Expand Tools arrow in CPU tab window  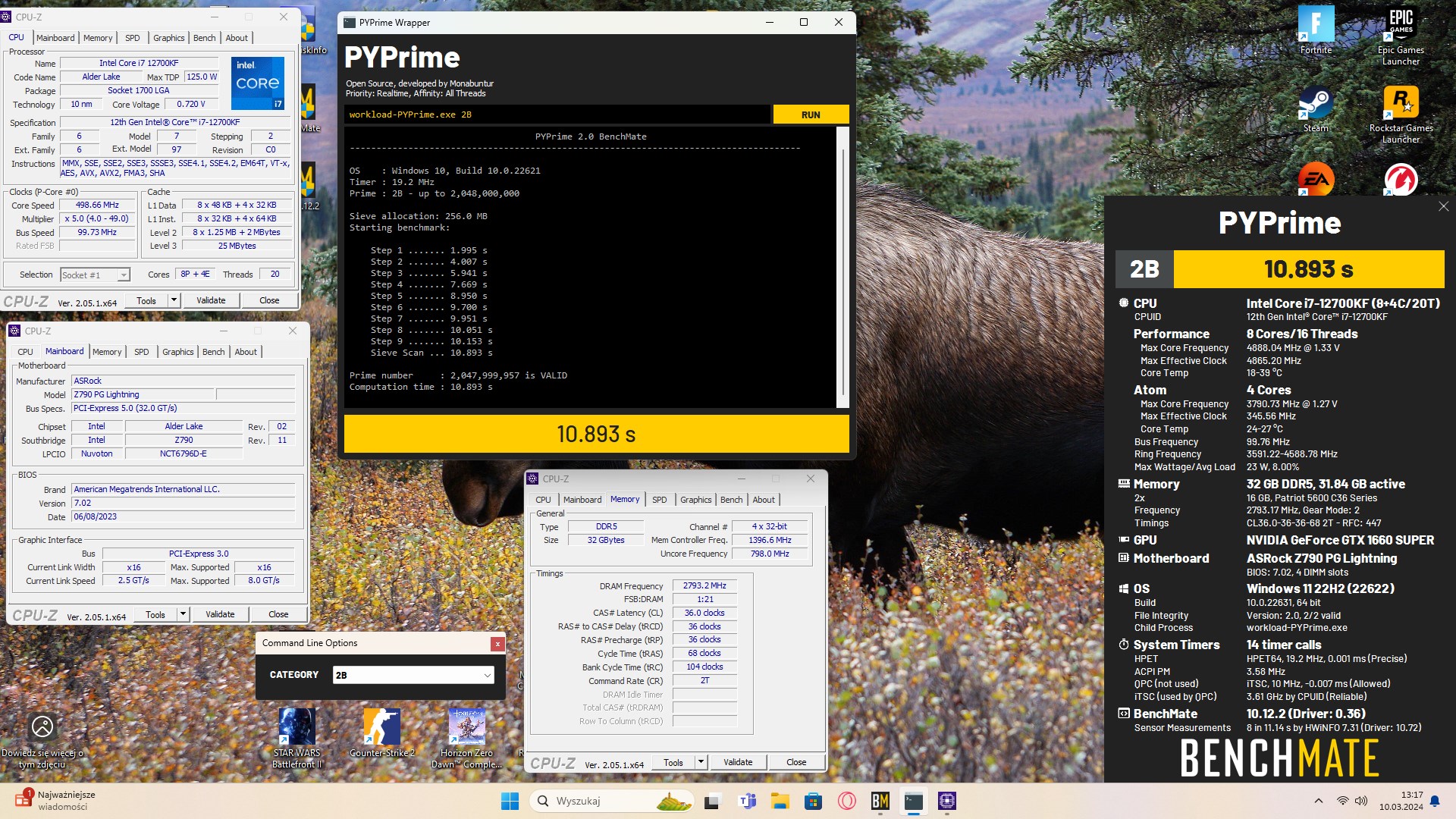tap(174, 300)
